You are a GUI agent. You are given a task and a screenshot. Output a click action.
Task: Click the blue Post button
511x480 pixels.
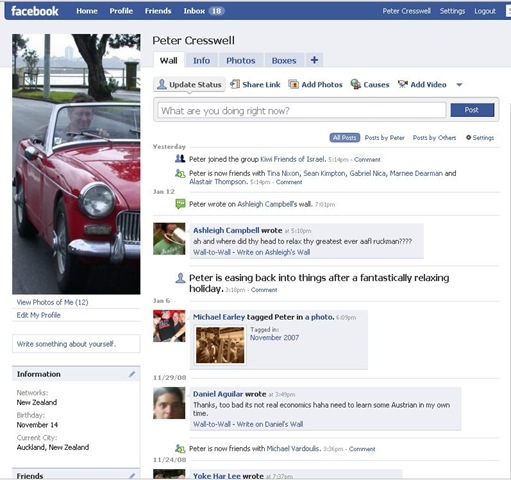(x=472, y=110)
